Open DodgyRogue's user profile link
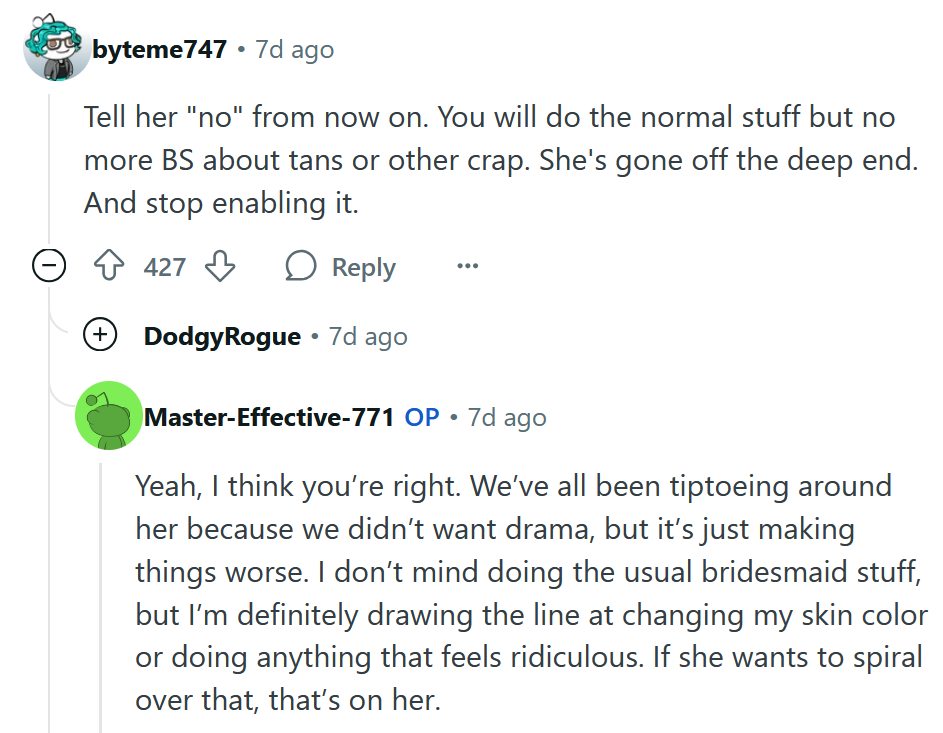The width and height of the screenshot is (943, 733). 222,336
